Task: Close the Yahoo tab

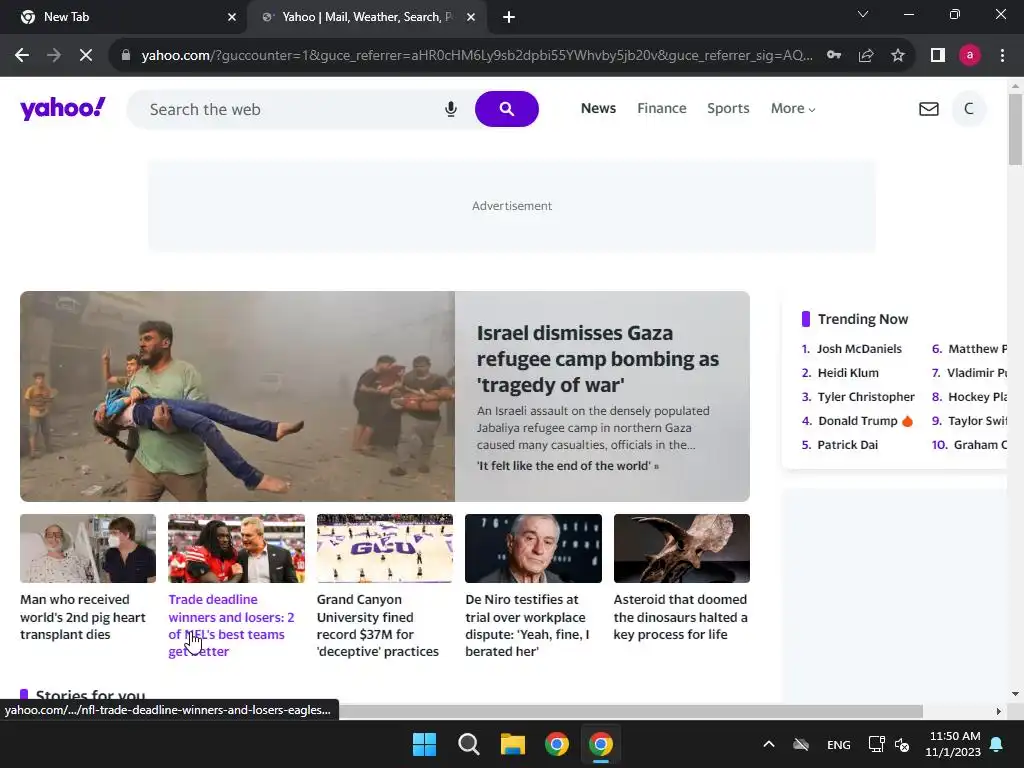Action: click(x=471, y=18)
